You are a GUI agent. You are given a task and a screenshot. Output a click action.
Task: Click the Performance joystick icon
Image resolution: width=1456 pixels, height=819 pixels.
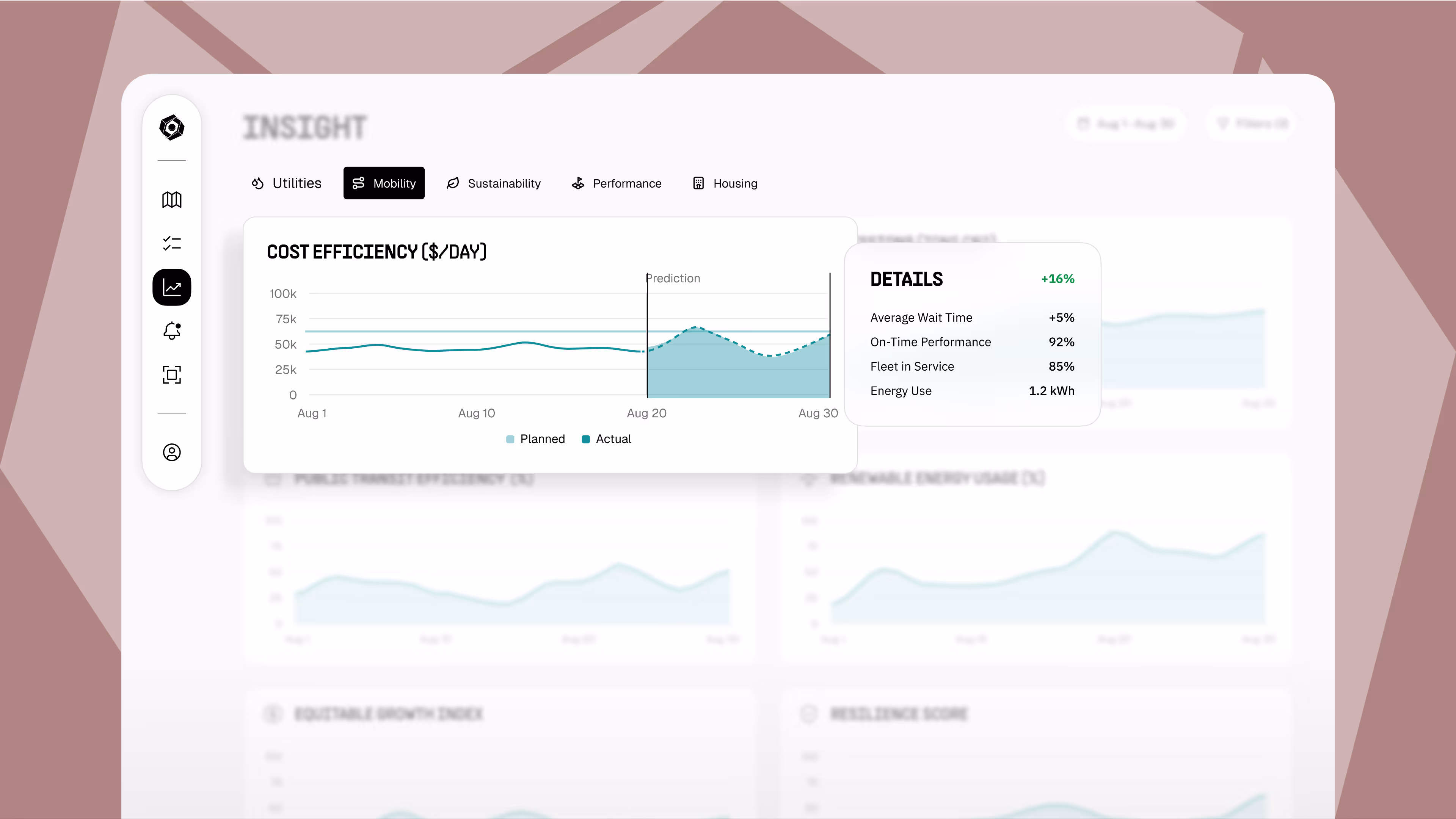click(577, 183)
